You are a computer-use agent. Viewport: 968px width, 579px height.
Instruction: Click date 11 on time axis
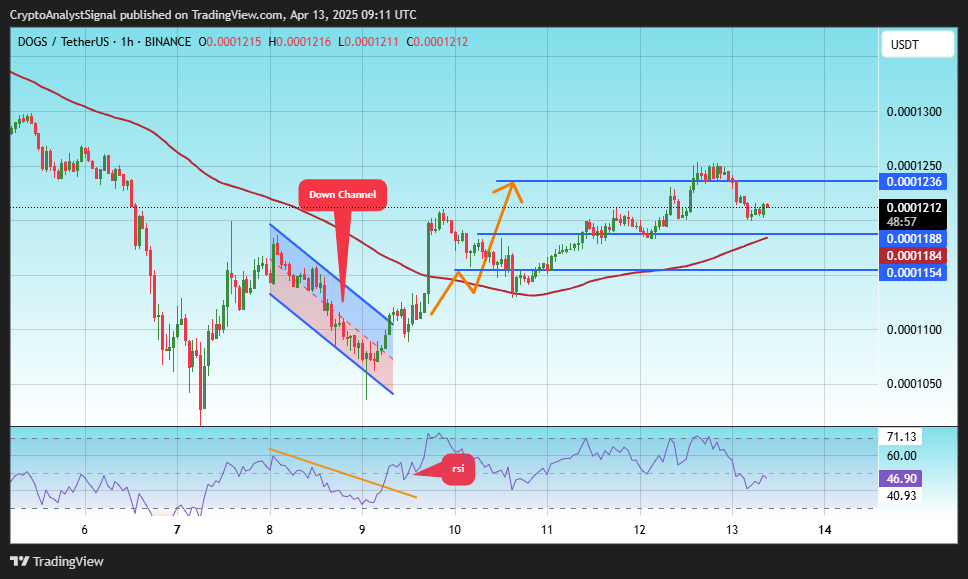547,530
